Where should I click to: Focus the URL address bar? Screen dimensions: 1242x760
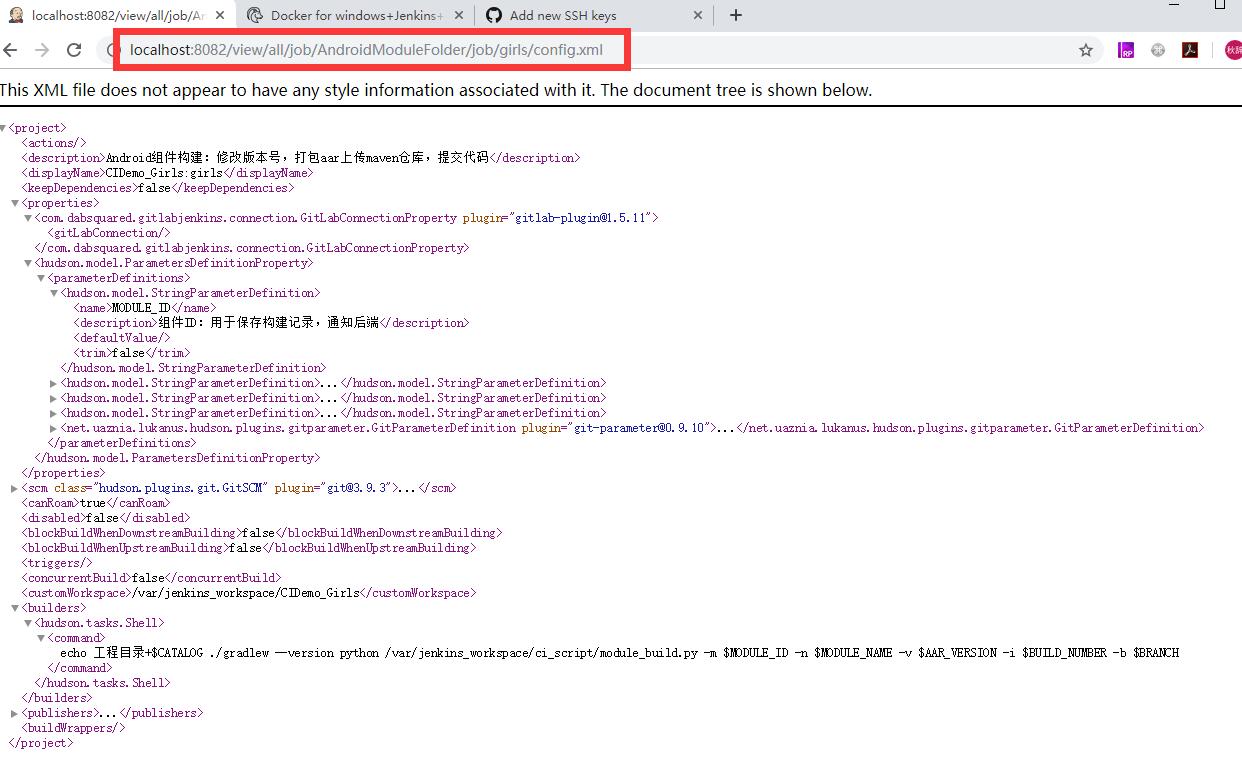point(600,50)
